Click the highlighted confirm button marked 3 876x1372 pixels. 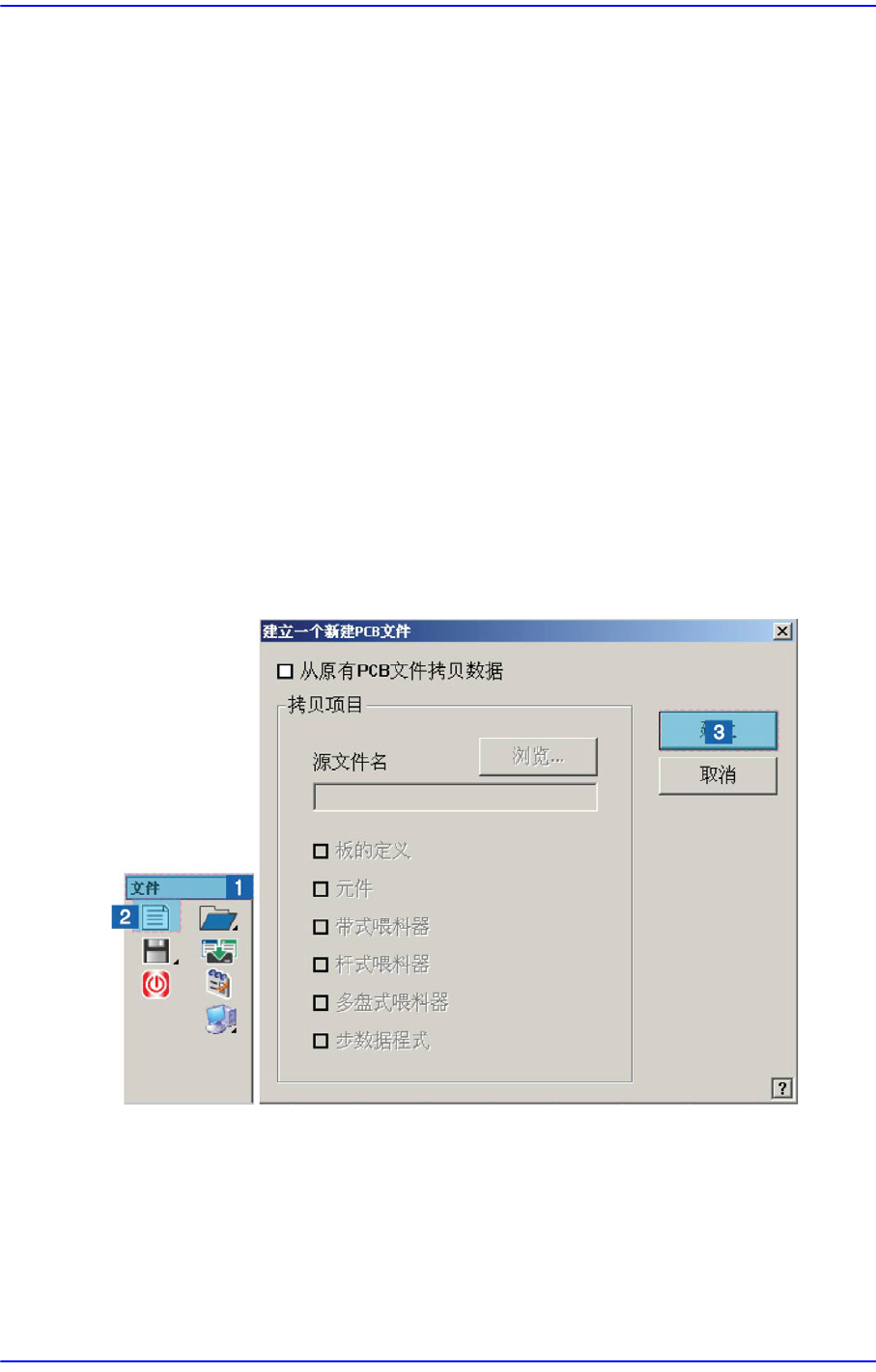click(718, 731)
